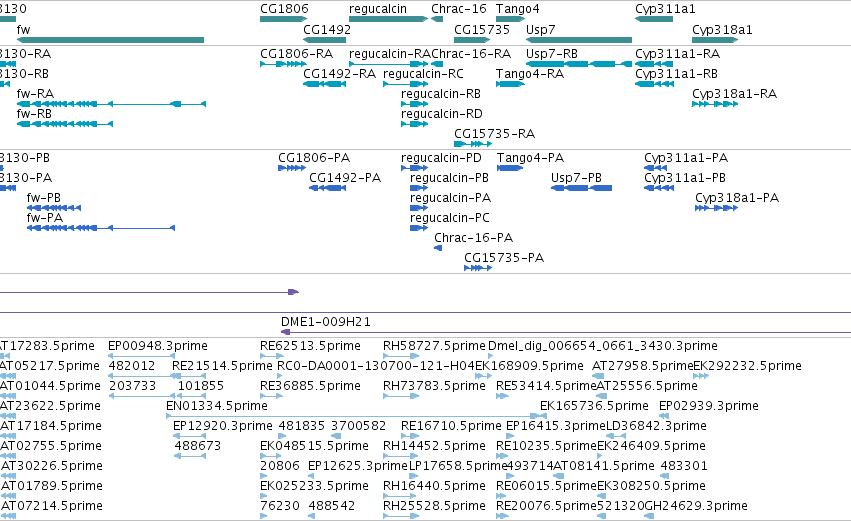The image size is (851, 521).
Task: Select the CG1806 gene label
Action: (284, 9)
